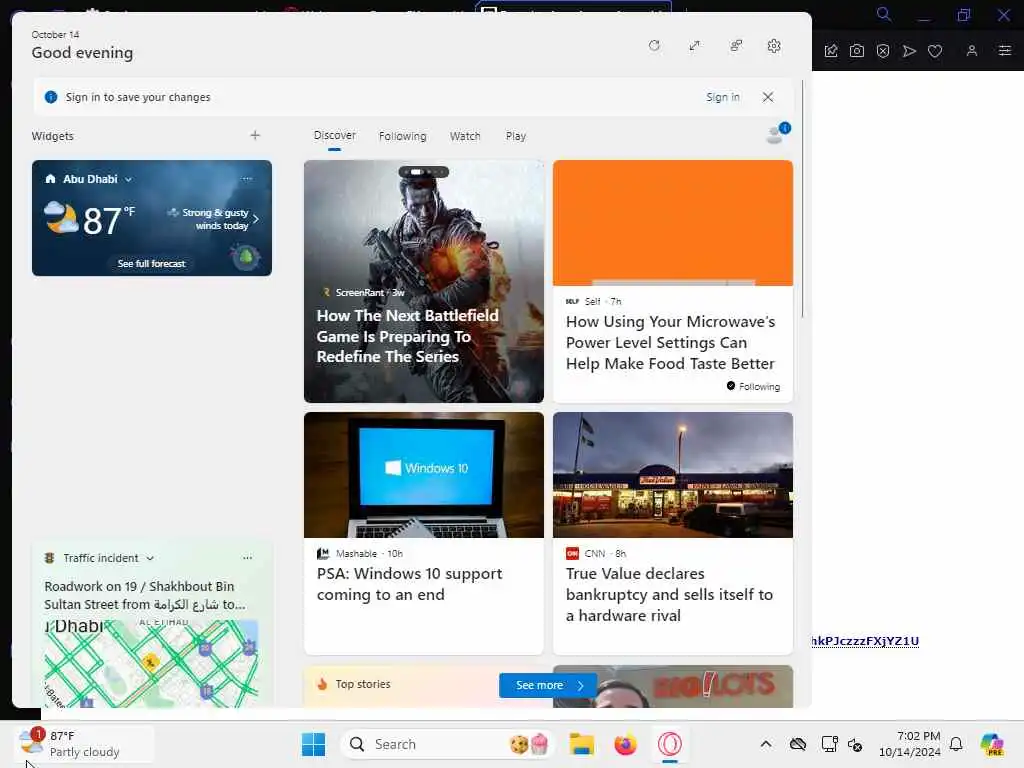This screenshot has width=1024, height=768.
Task: Expand the Traffic incident dropdown
Action: click(150, 558)
